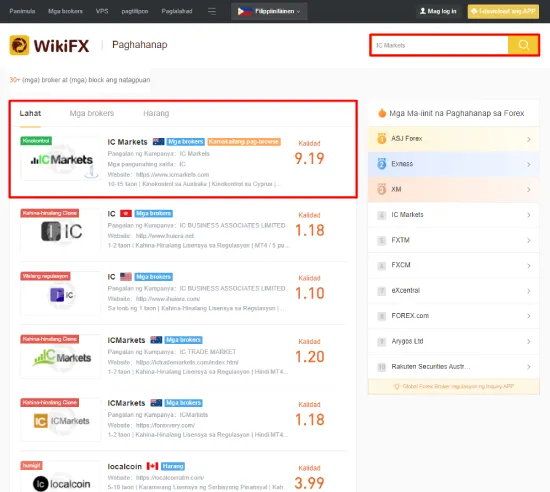Click the first-place medal icon beside ASJ Forex
This screenshot has width=550, height=492.
pyautogui.click(x=381, y=139)
